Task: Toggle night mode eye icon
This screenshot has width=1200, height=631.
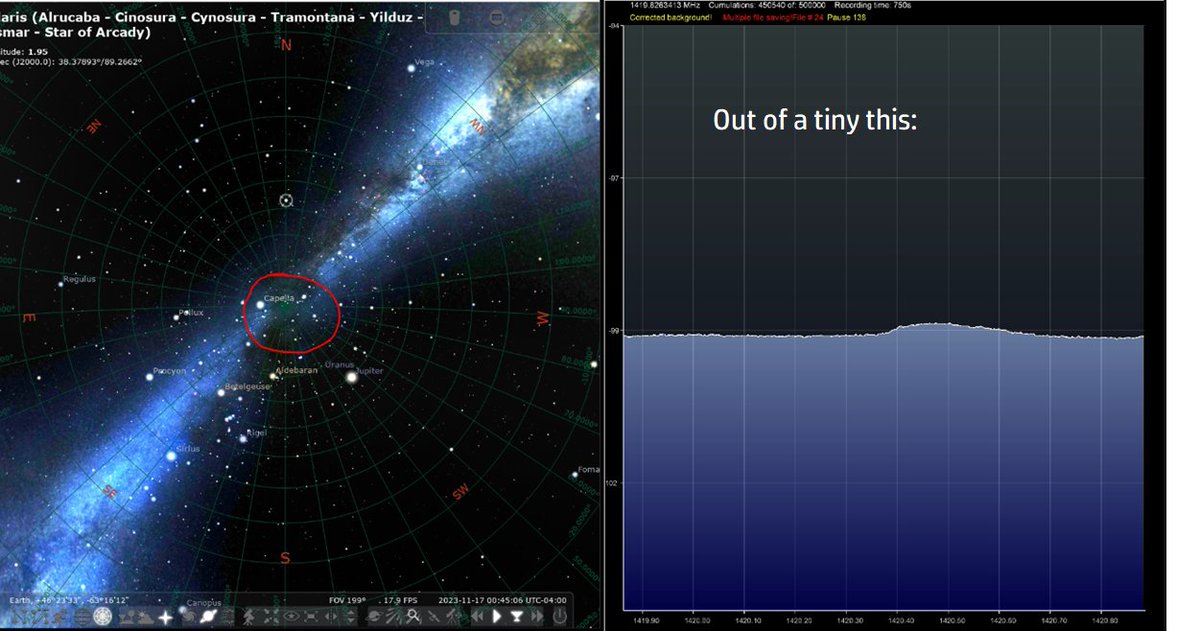Action: coord(291,617)
